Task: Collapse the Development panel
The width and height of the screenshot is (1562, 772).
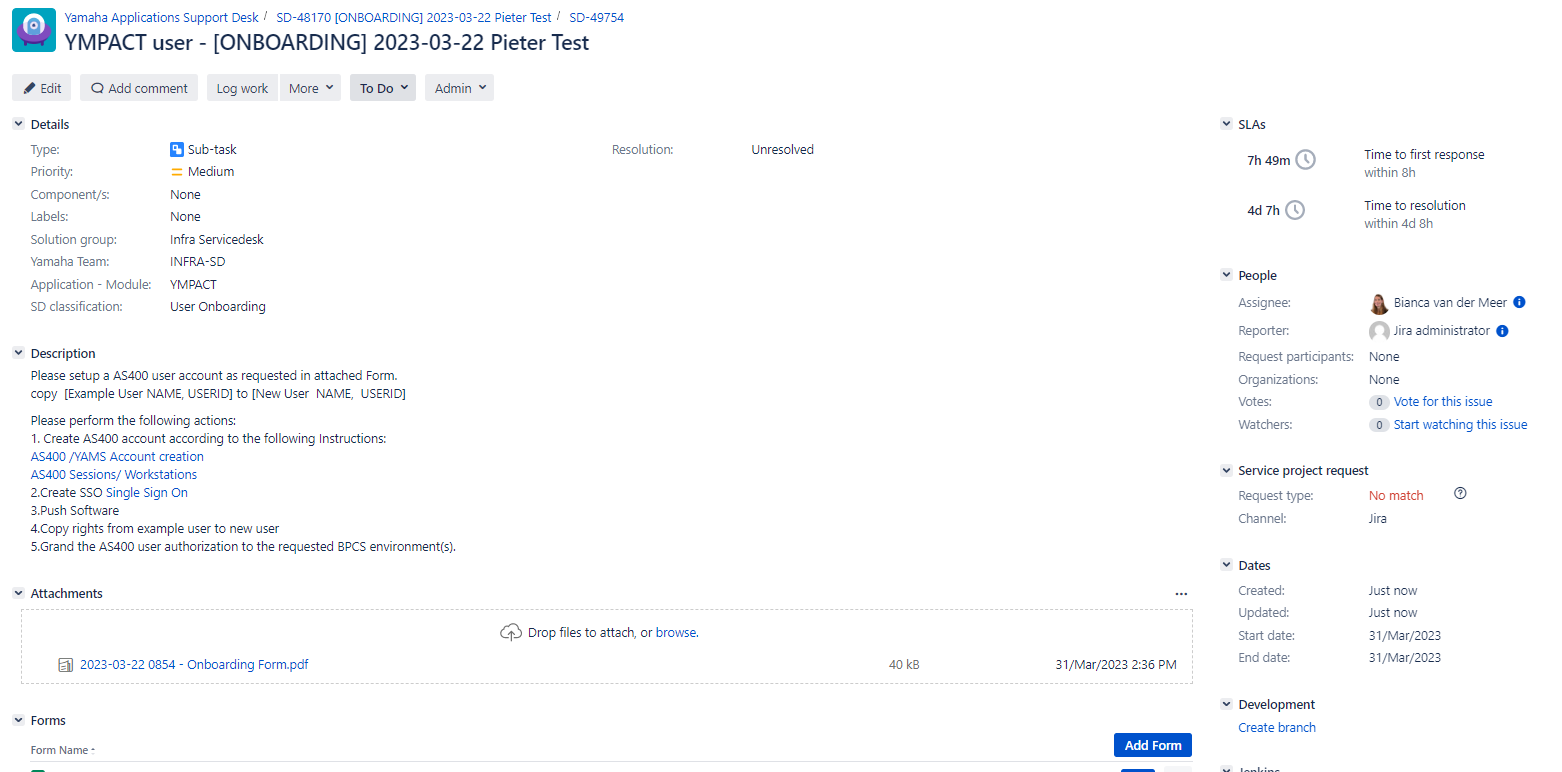Action: [x=1227, y=704]
